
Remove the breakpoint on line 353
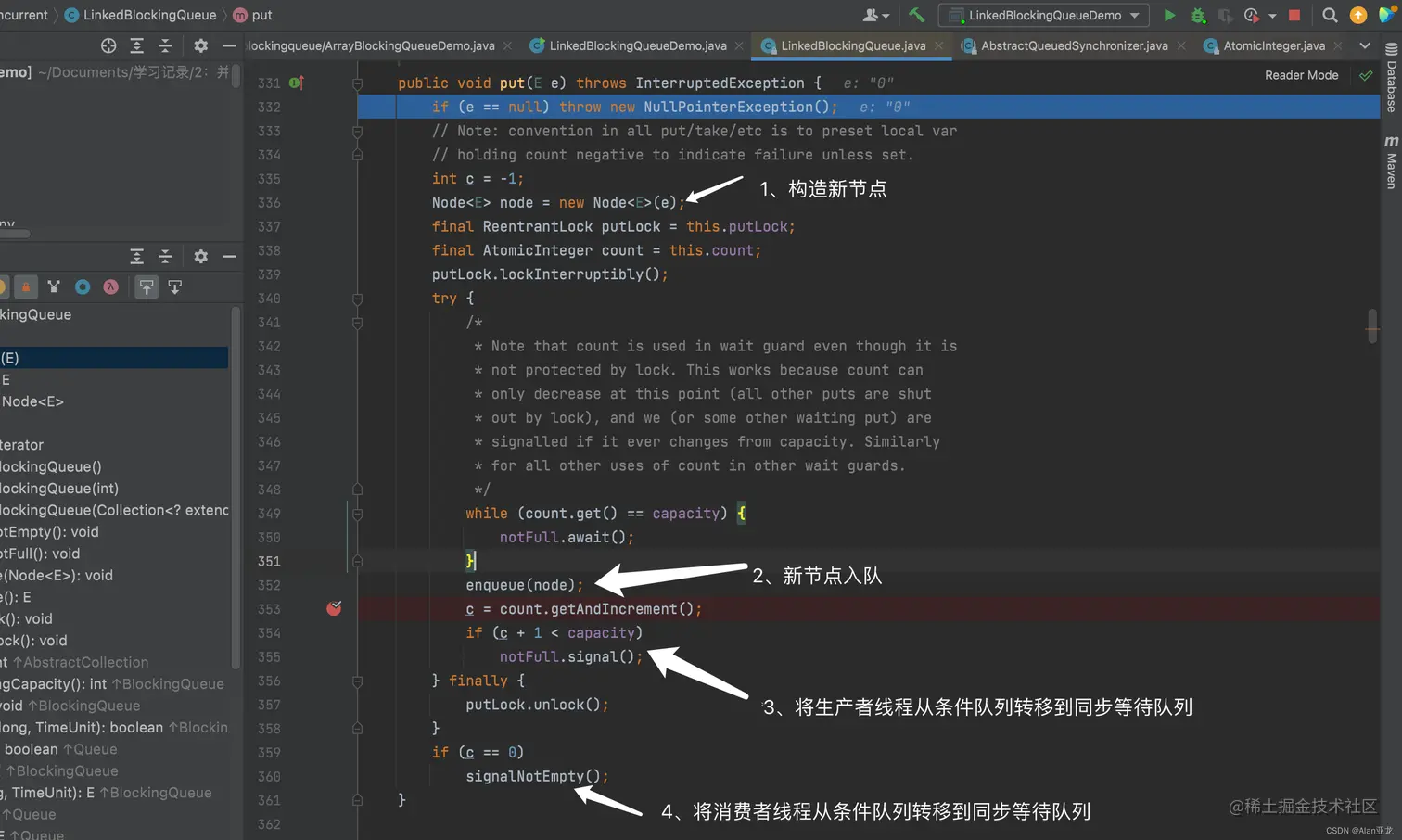tap(334, 608)
